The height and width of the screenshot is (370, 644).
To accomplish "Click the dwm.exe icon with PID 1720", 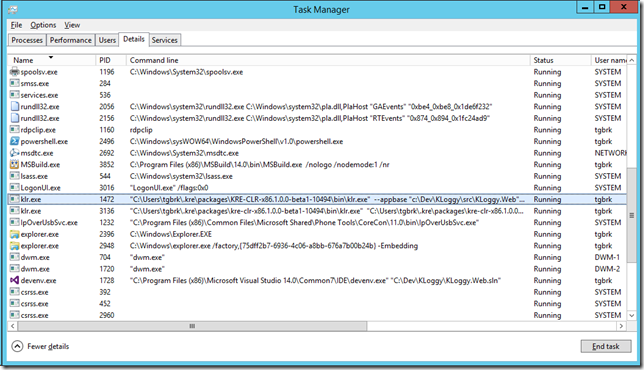I will [14, 269].
